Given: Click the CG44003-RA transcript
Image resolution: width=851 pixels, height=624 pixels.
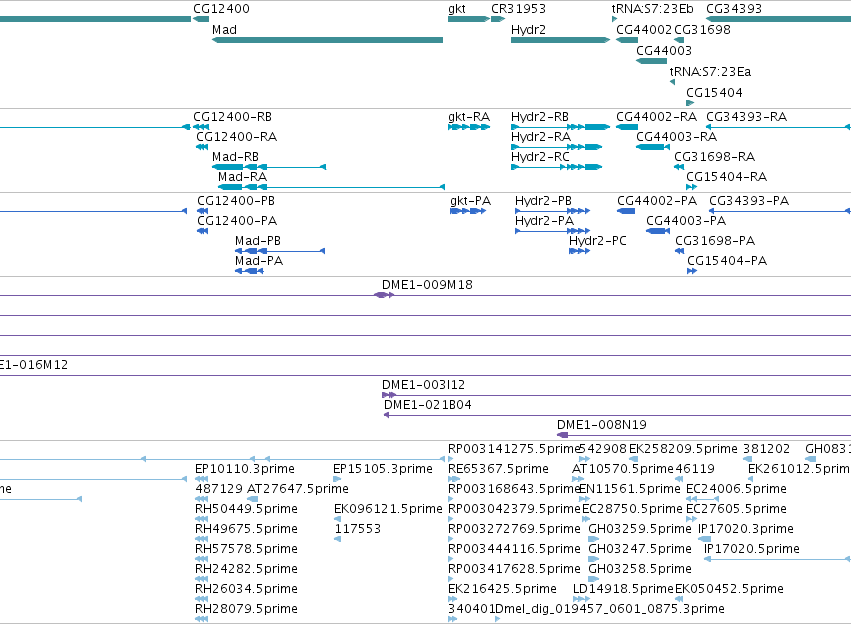Looking at the screenshot, I should (677, 137).
